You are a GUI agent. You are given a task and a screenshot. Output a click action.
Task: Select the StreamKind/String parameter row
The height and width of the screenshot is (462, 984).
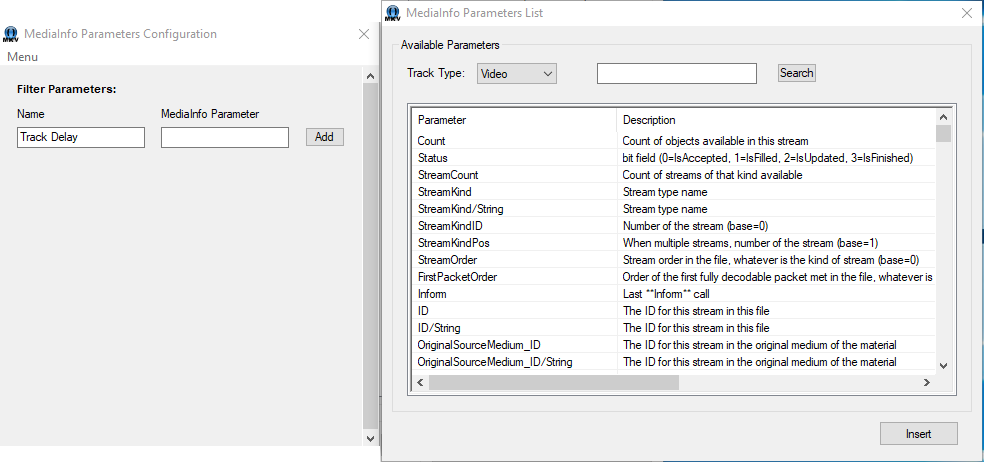coord(673,209)
